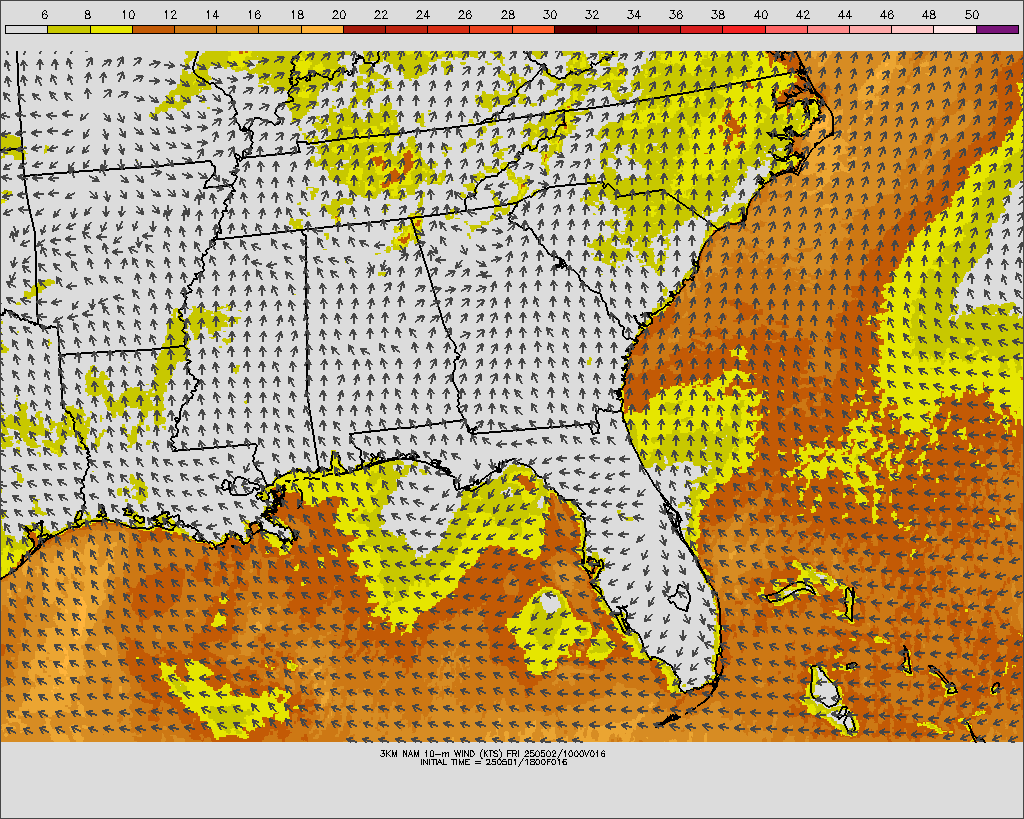Click the scale number "46"
The width and height of the screenshot is (1024, 819).
click(x=887, y=14)
